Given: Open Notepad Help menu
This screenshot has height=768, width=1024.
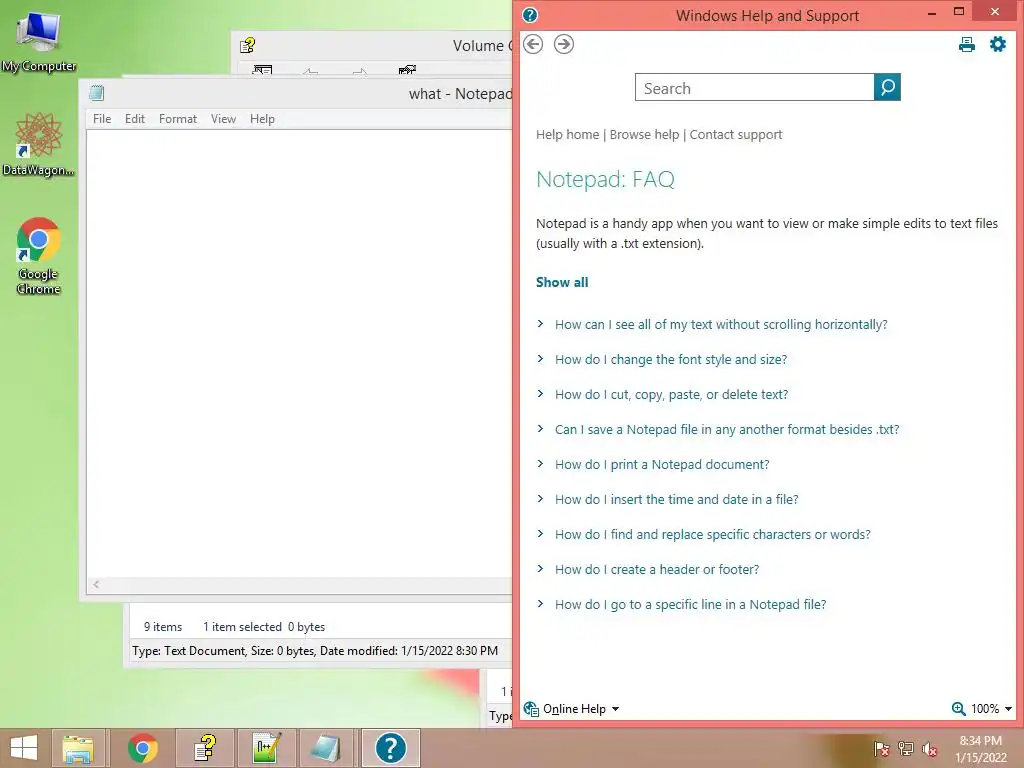Looking at the screenshot, I should 262,119.
